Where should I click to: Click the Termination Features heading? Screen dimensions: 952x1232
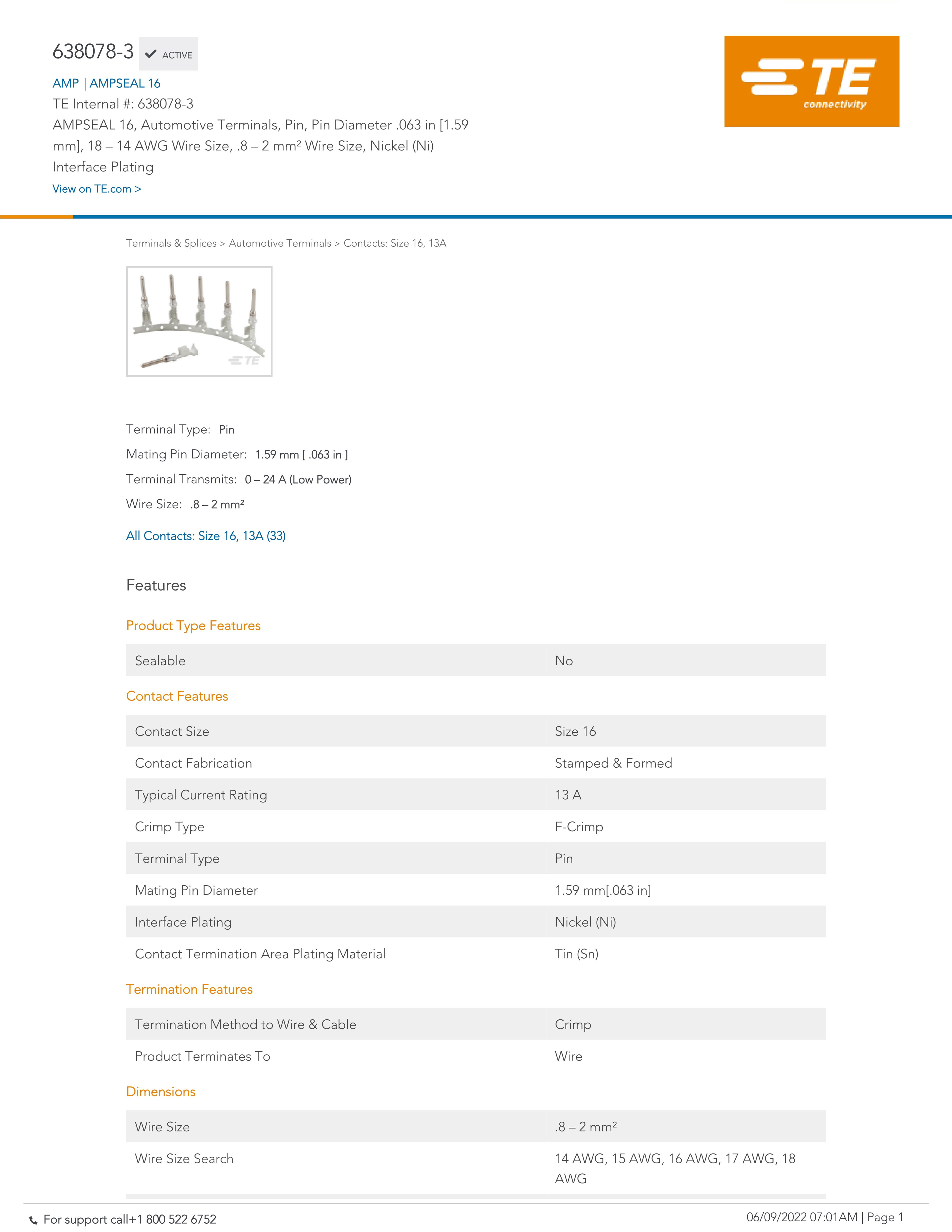[189, 989]
